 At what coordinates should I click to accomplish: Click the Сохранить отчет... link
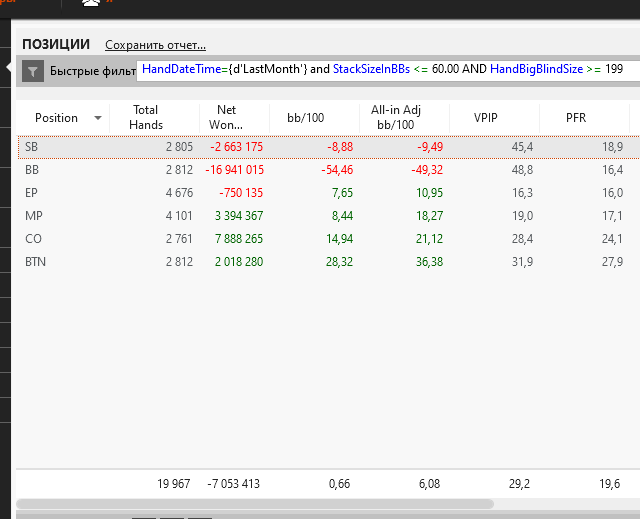tap(155, 45)
